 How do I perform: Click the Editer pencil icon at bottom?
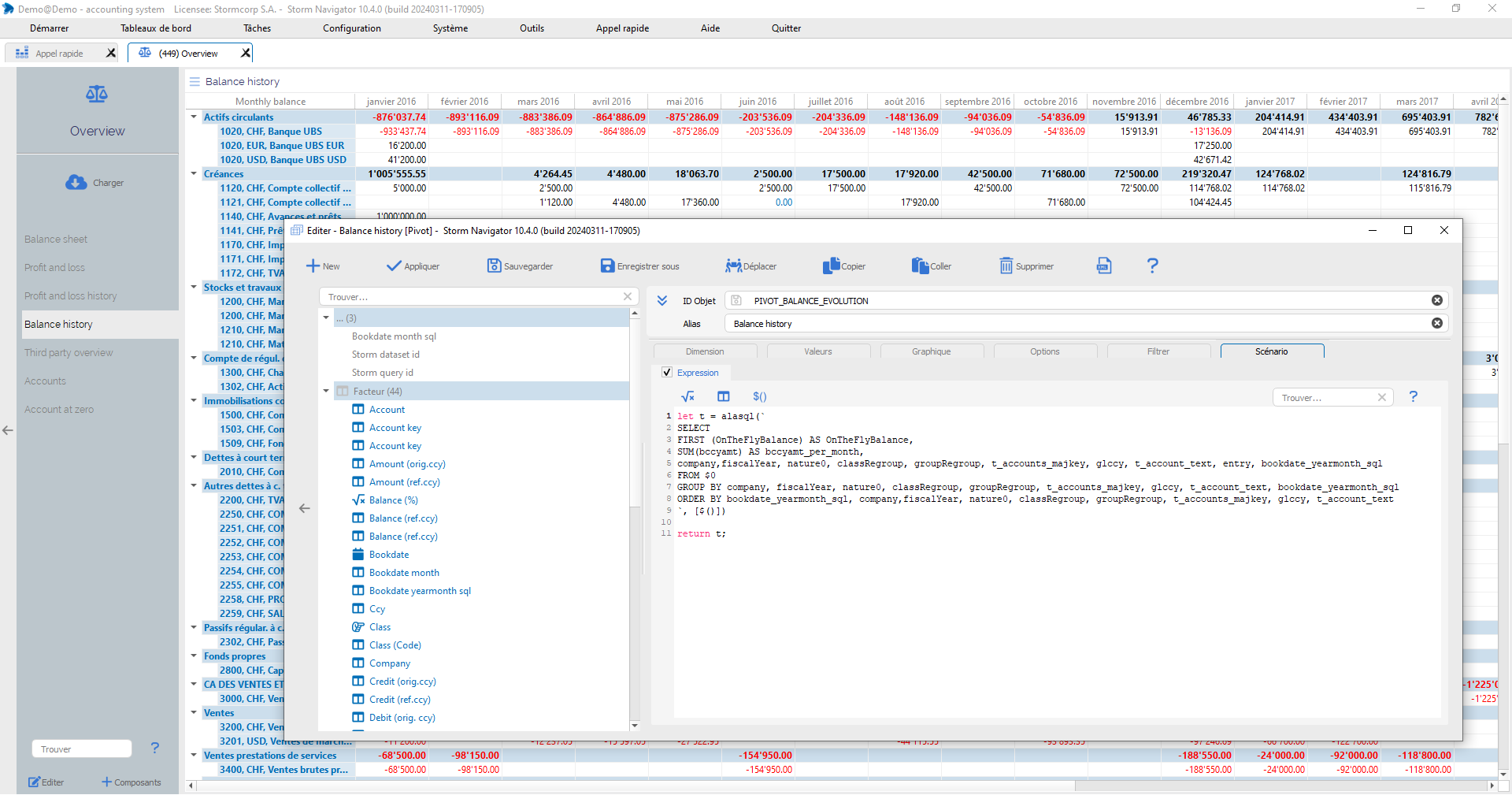[x=34, y=782]
